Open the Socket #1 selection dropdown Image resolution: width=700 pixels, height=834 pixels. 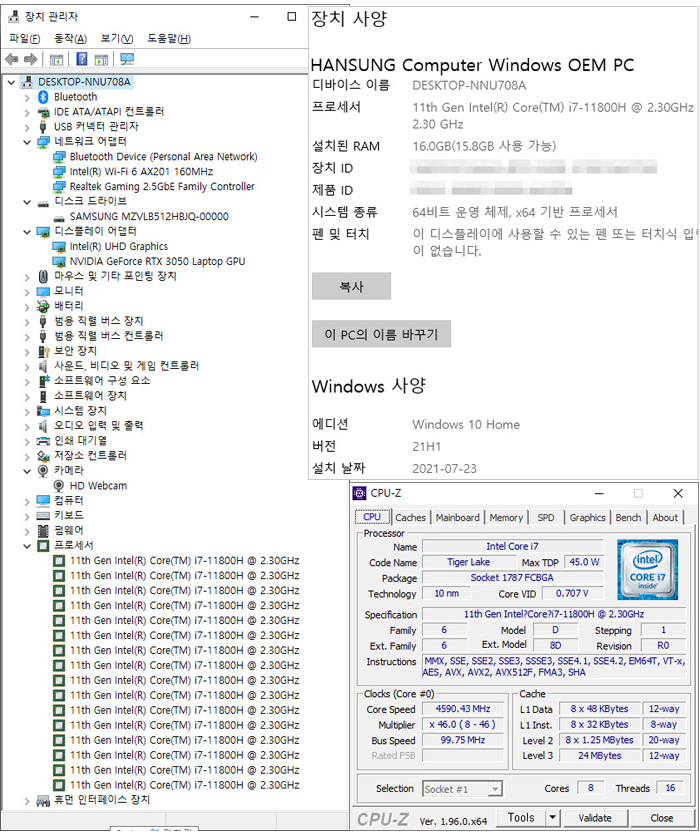point(495,789)
